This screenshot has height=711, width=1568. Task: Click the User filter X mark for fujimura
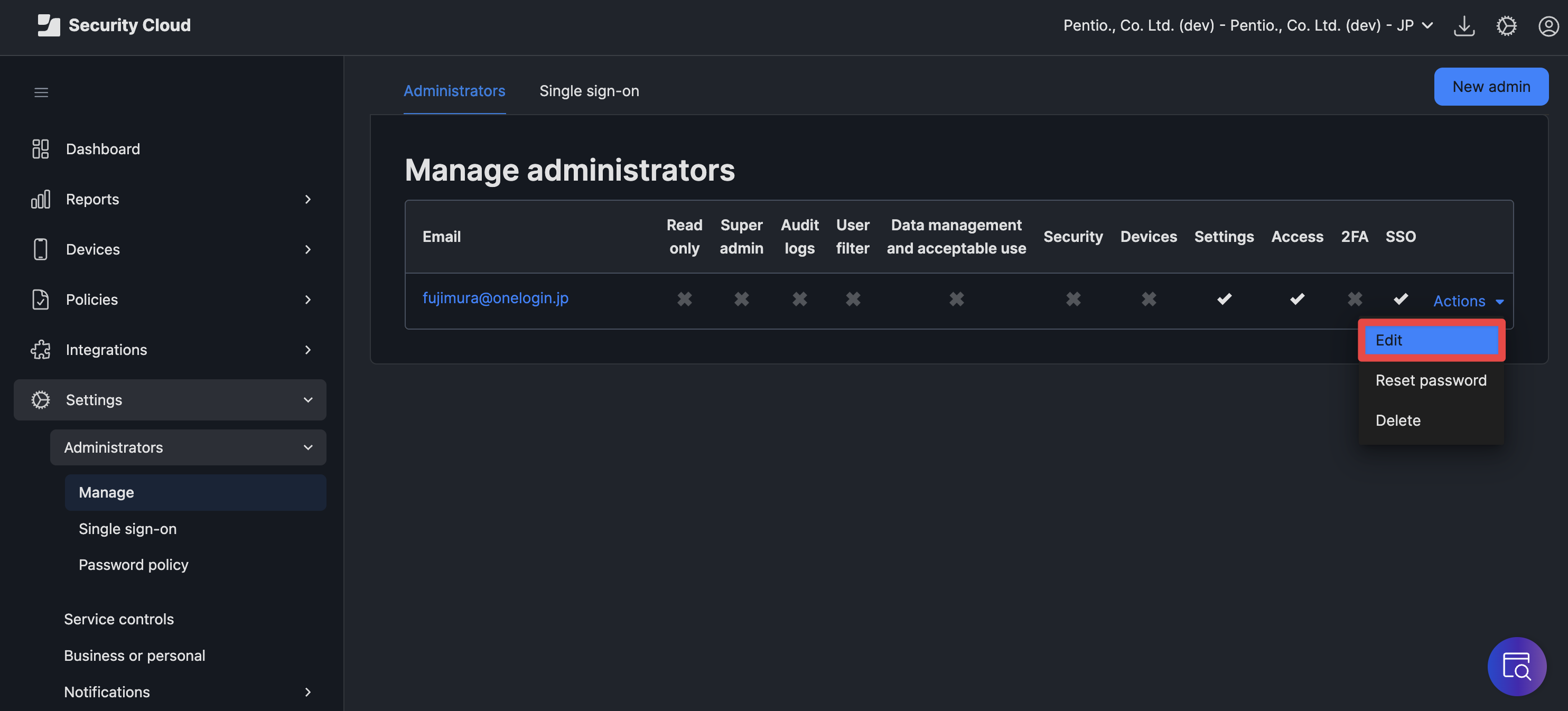[853, 298]
